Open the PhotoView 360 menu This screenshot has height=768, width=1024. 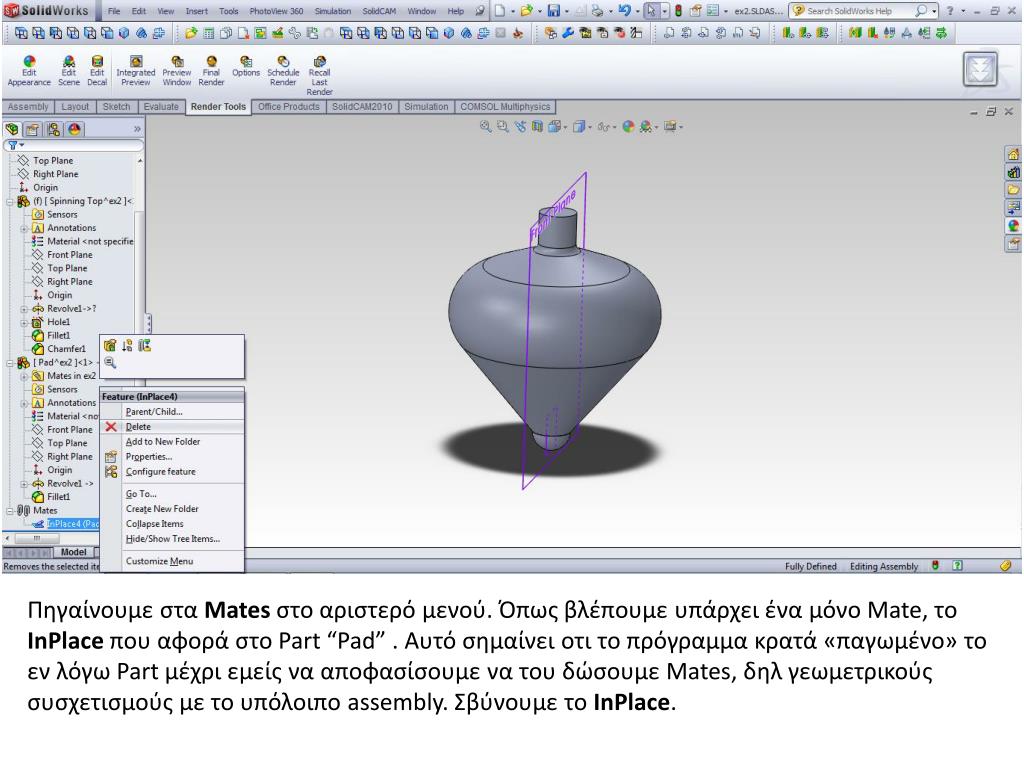pyautogui.click(x=276, y=11)
